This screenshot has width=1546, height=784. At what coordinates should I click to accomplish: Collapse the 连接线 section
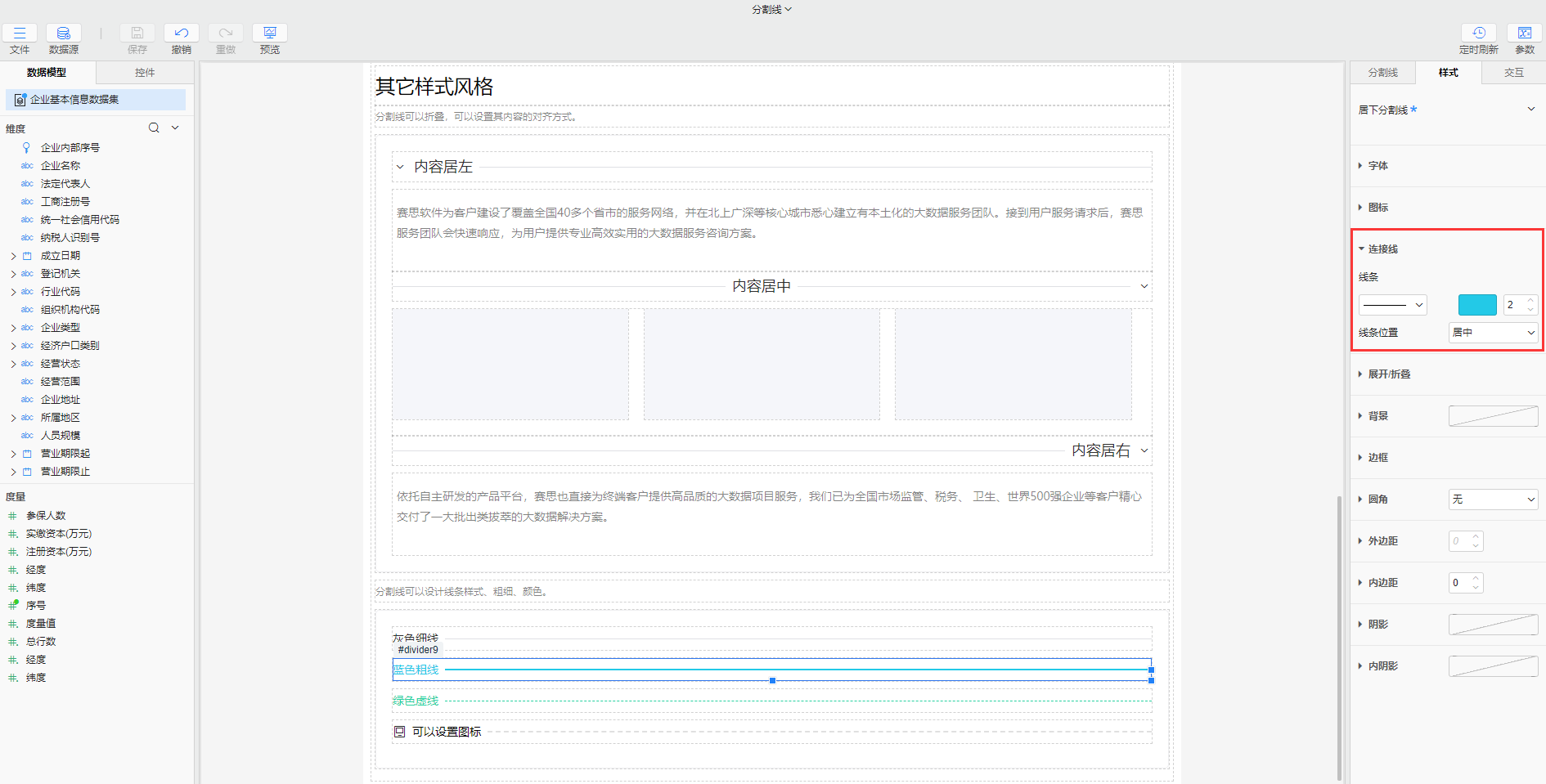pos(1362,249)
